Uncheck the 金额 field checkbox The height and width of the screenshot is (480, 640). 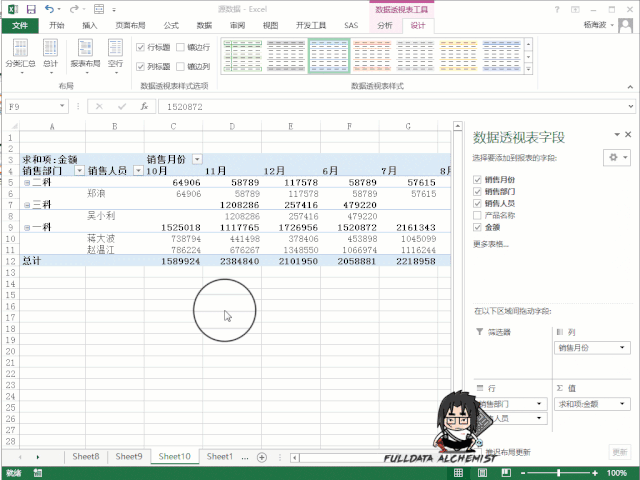(x=477, y=227)
